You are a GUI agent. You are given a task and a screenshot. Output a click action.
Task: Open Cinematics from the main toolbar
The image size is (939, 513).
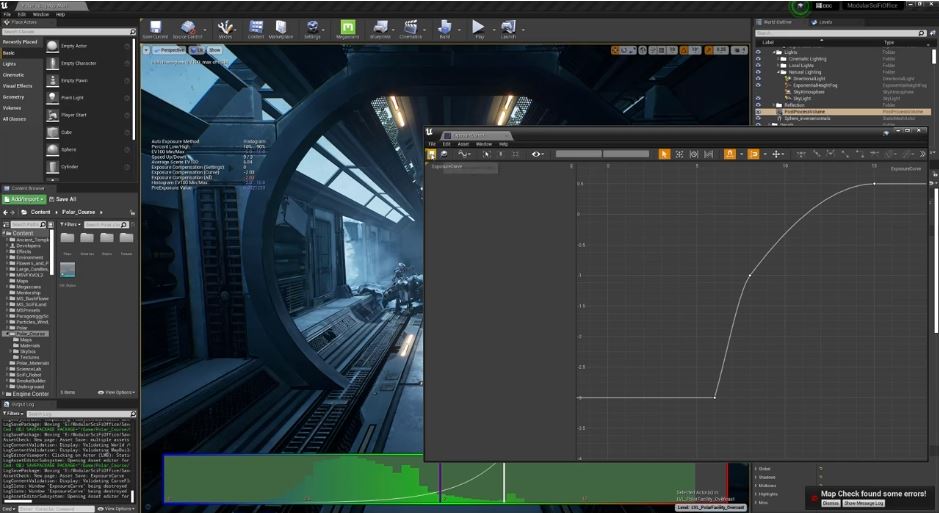[x=410, y=28]
